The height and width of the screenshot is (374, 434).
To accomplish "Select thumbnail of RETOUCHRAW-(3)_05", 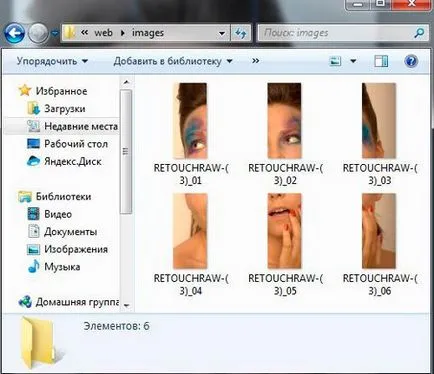I will coord(285,231).
